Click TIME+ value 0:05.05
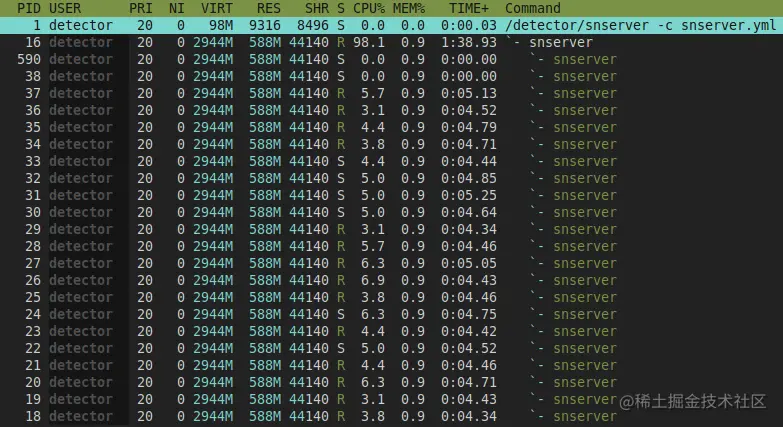 click(469, 263)
